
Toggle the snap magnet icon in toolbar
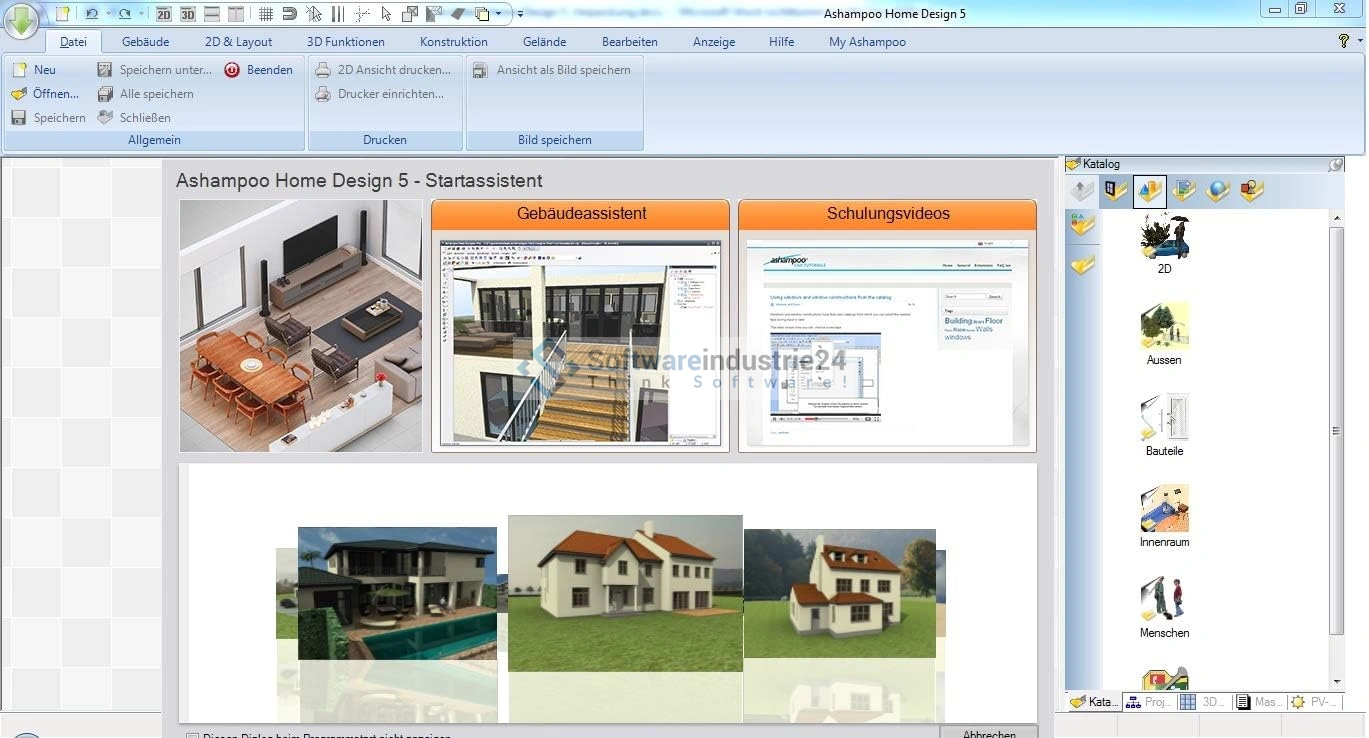[x=289, y=14]
